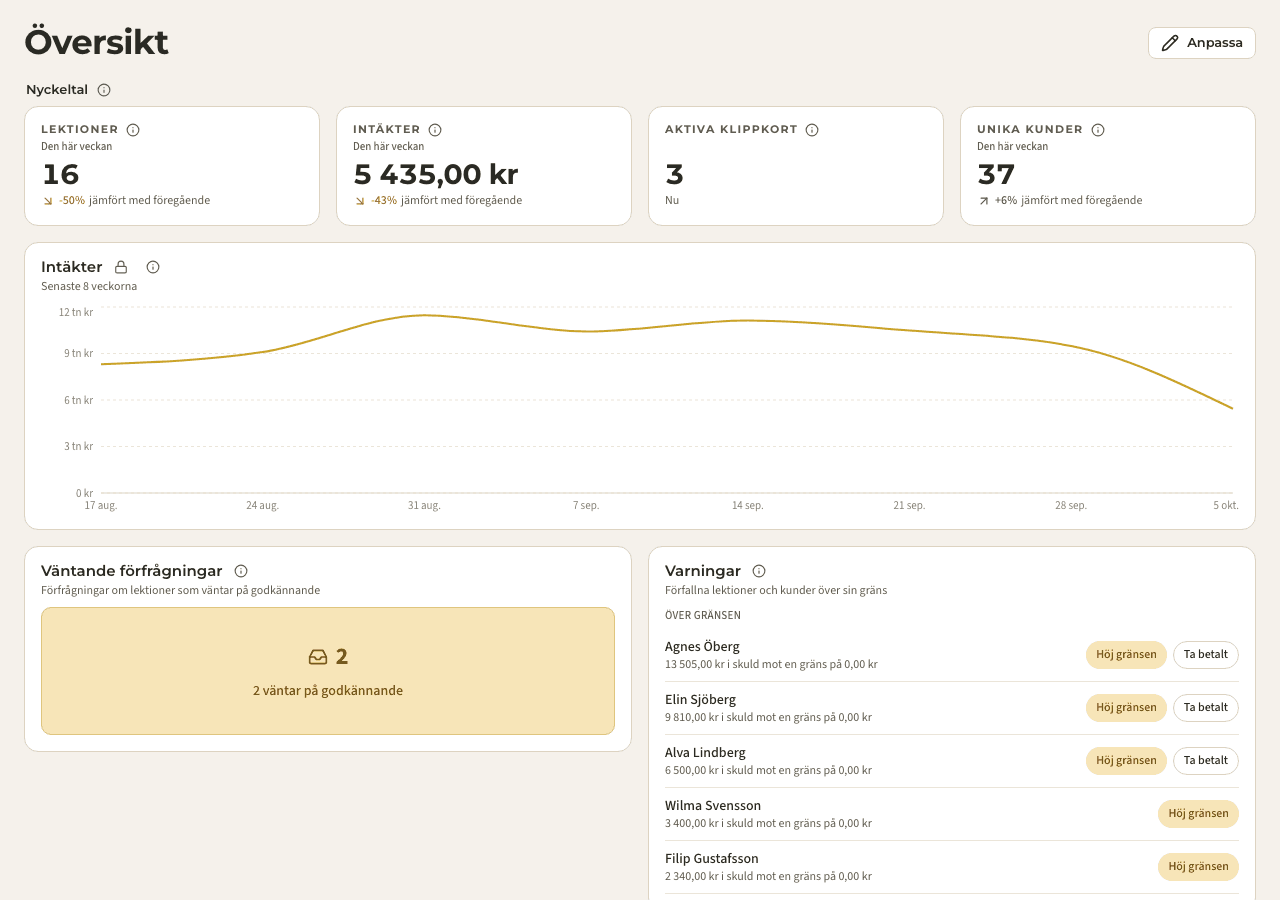Viewport: 1280px width, 900px height.
Task: Open the '2 väntar på godkännande' requests box
Action: click(328, 671)
